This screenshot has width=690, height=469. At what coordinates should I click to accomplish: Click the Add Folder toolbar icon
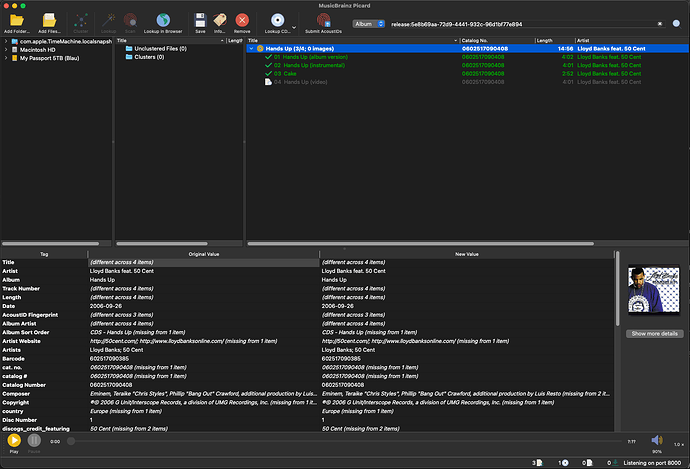17,20
